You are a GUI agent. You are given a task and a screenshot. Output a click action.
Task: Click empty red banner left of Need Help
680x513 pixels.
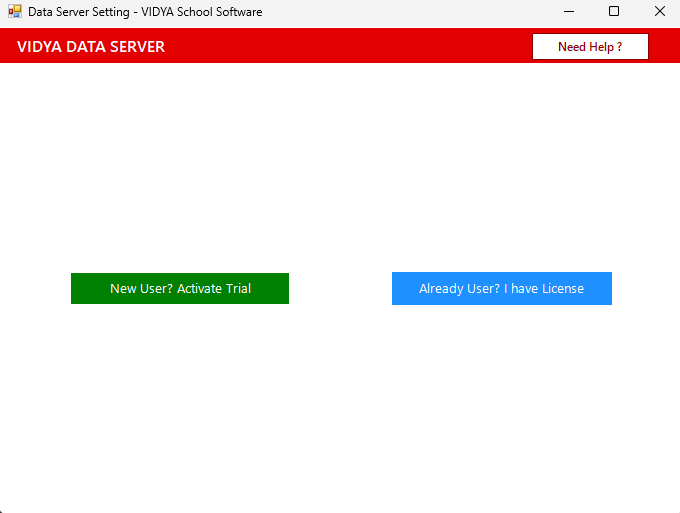[350, 47]
